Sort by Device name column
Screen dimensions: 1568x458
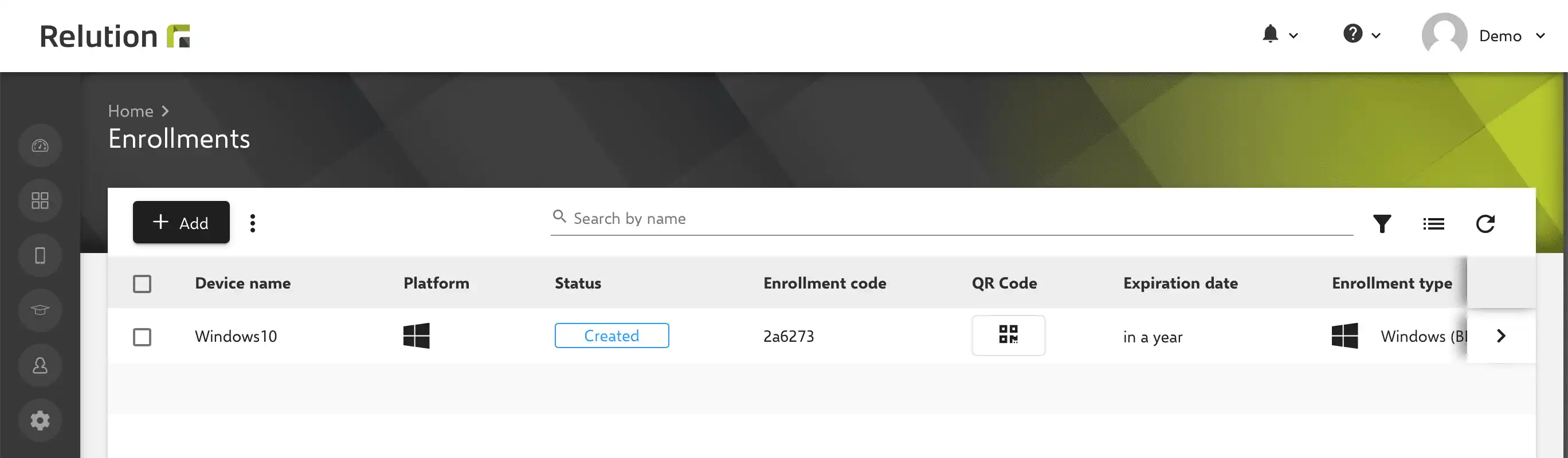[243, 283]
